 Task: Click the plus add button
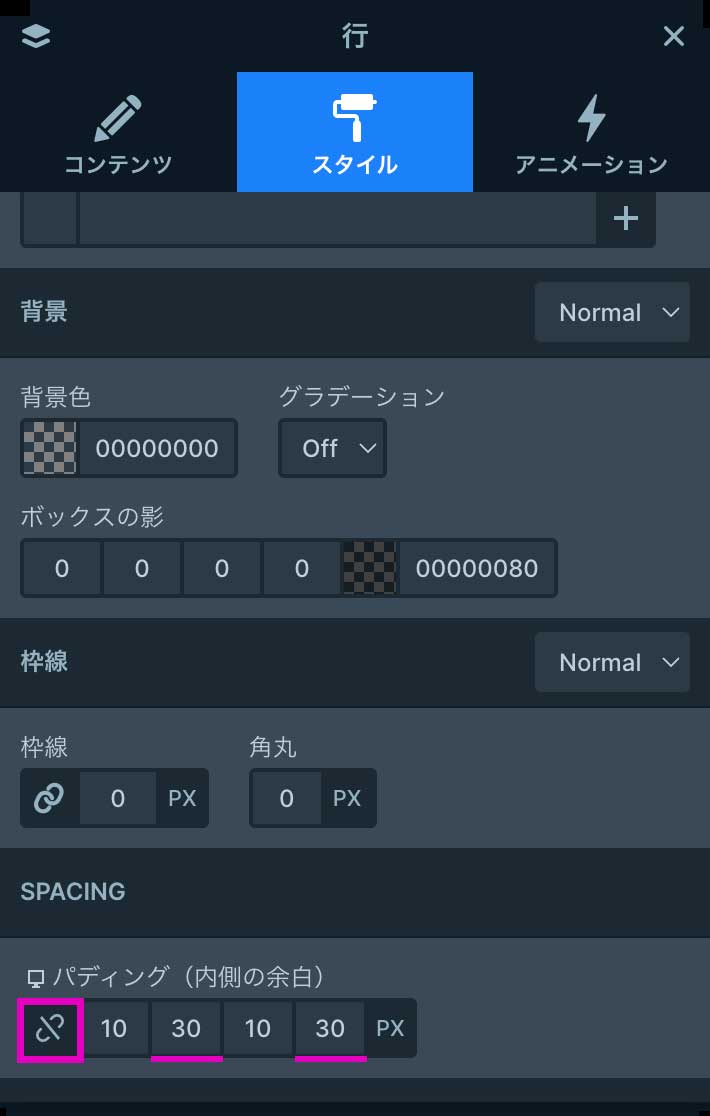[x=626, y=219]
